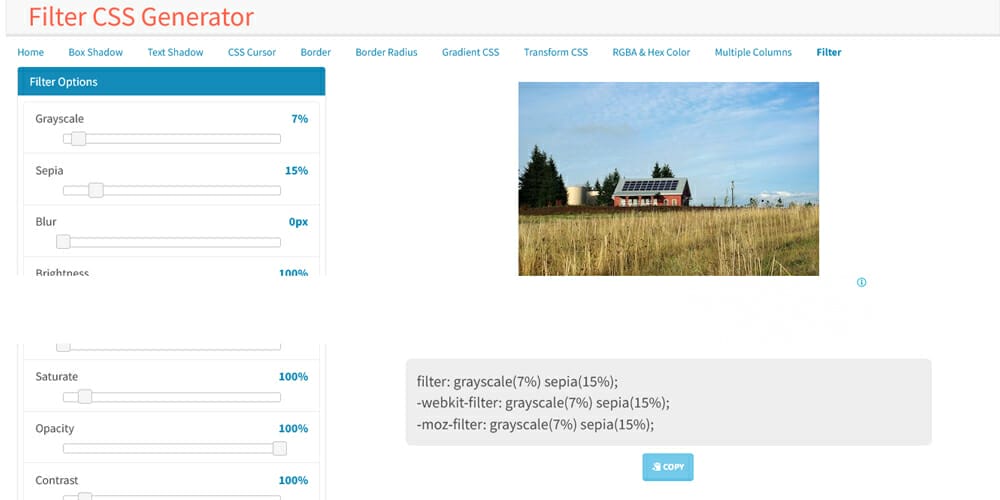
Task: Click the Grayscale 7% value
Action: 300,119
